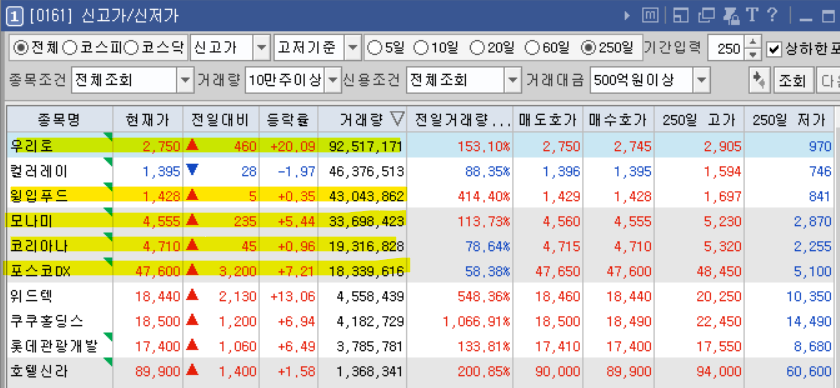
Task: Select the 코스닥 radio button
Action: pos(131,49)
